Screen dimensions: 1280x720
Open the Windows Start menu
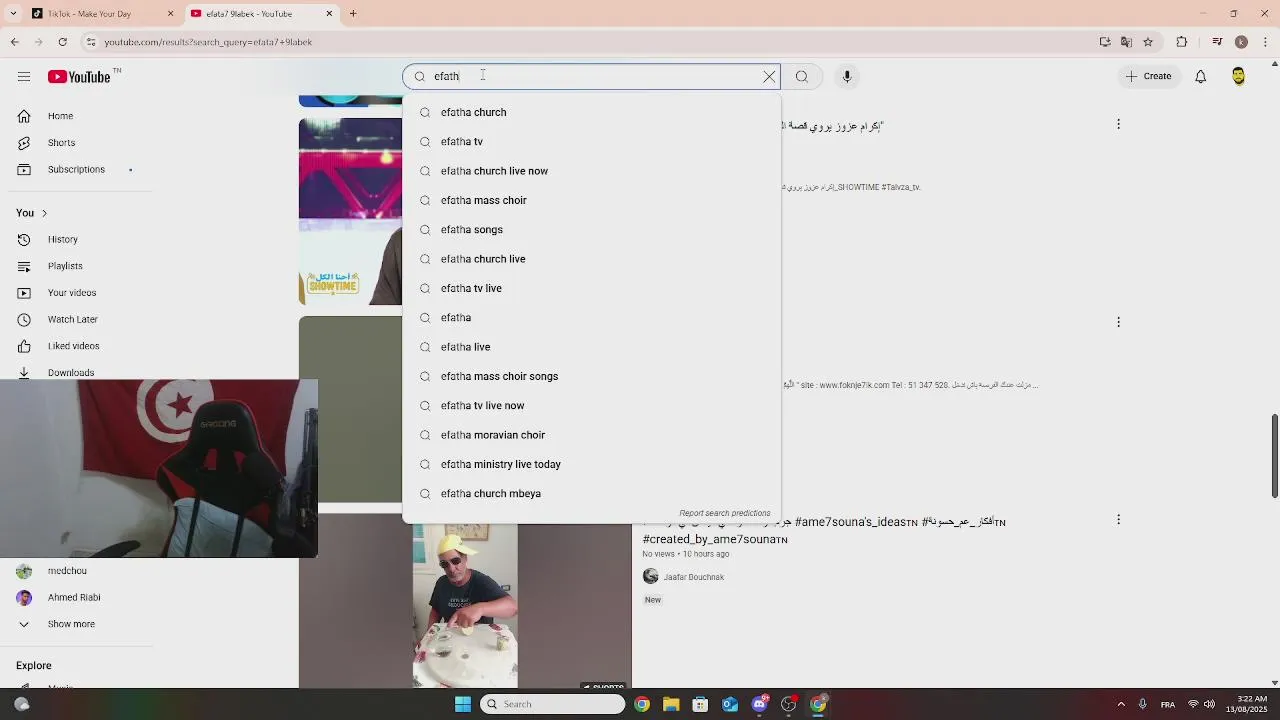tap(463, 704)
